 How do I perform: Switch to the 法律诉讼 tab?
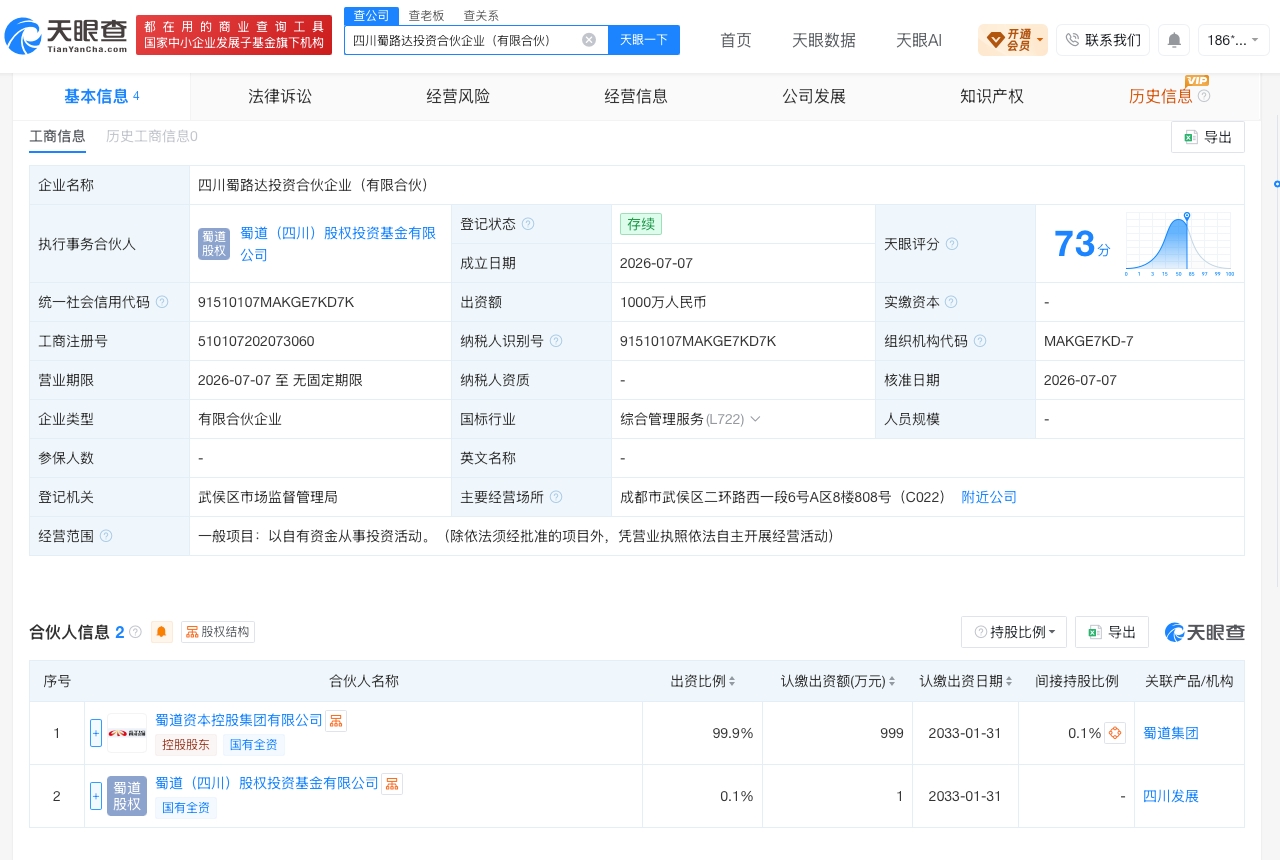(280, 96)
